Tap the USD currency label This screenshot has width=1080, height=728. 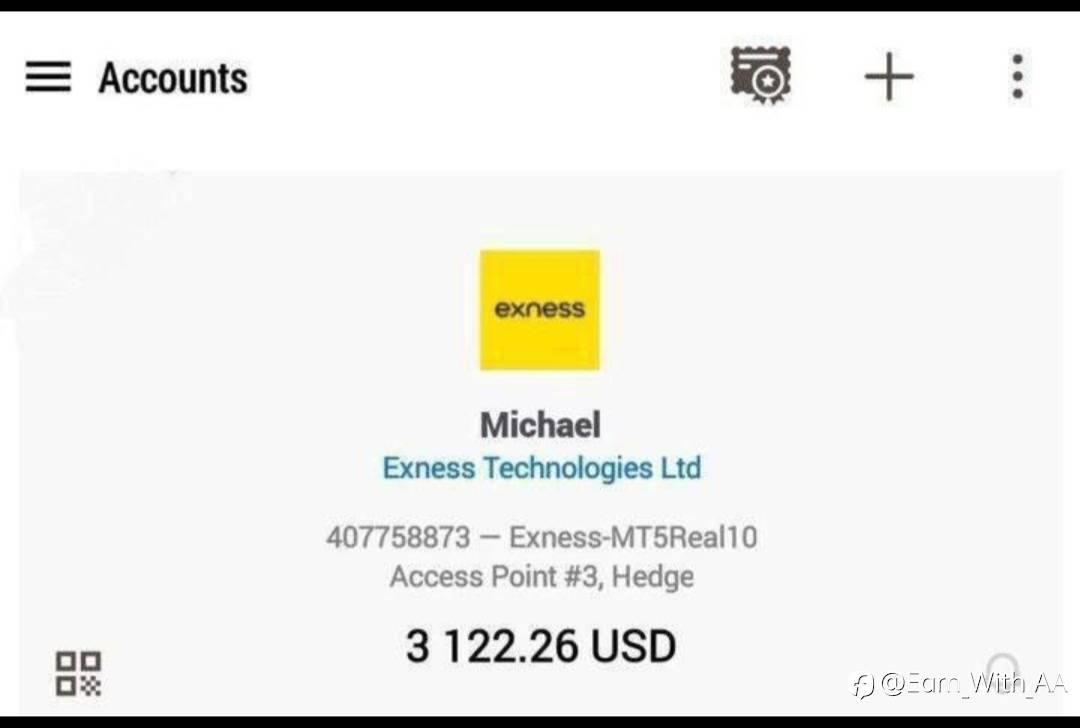633,646
